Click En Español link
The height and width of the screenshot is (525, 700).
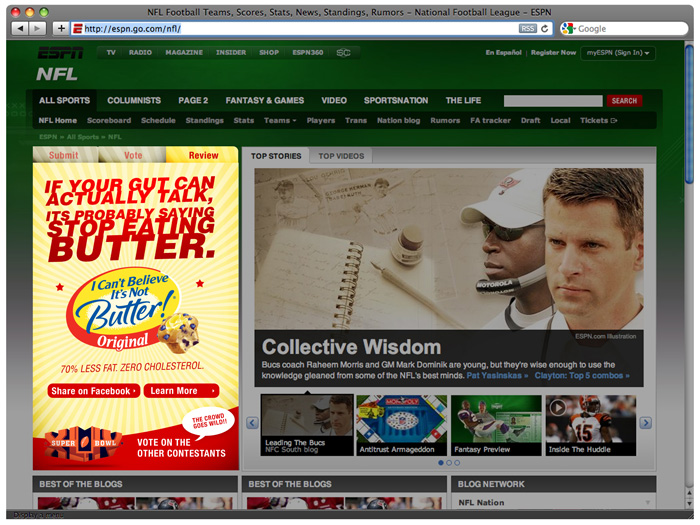[x=504, y=53]
